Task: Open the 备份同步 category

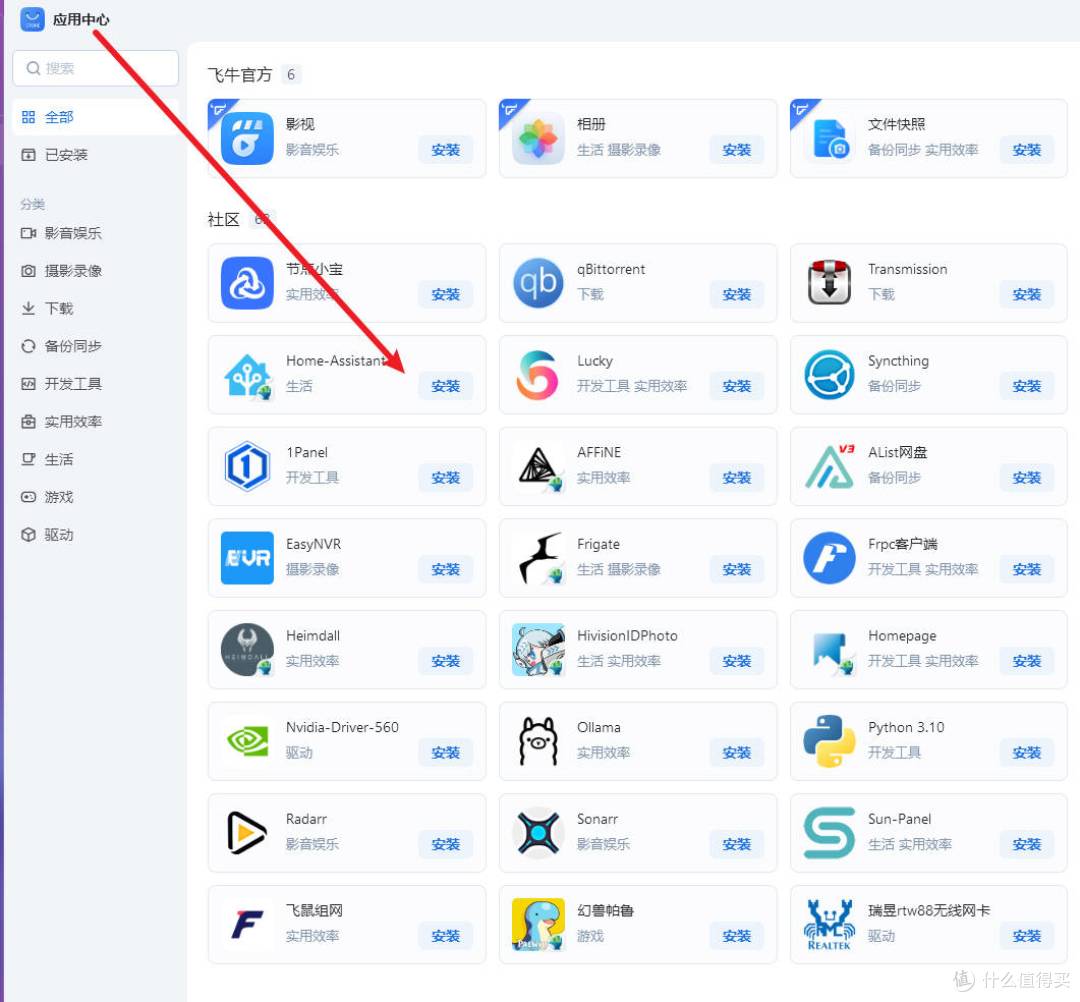Action: 95,346
